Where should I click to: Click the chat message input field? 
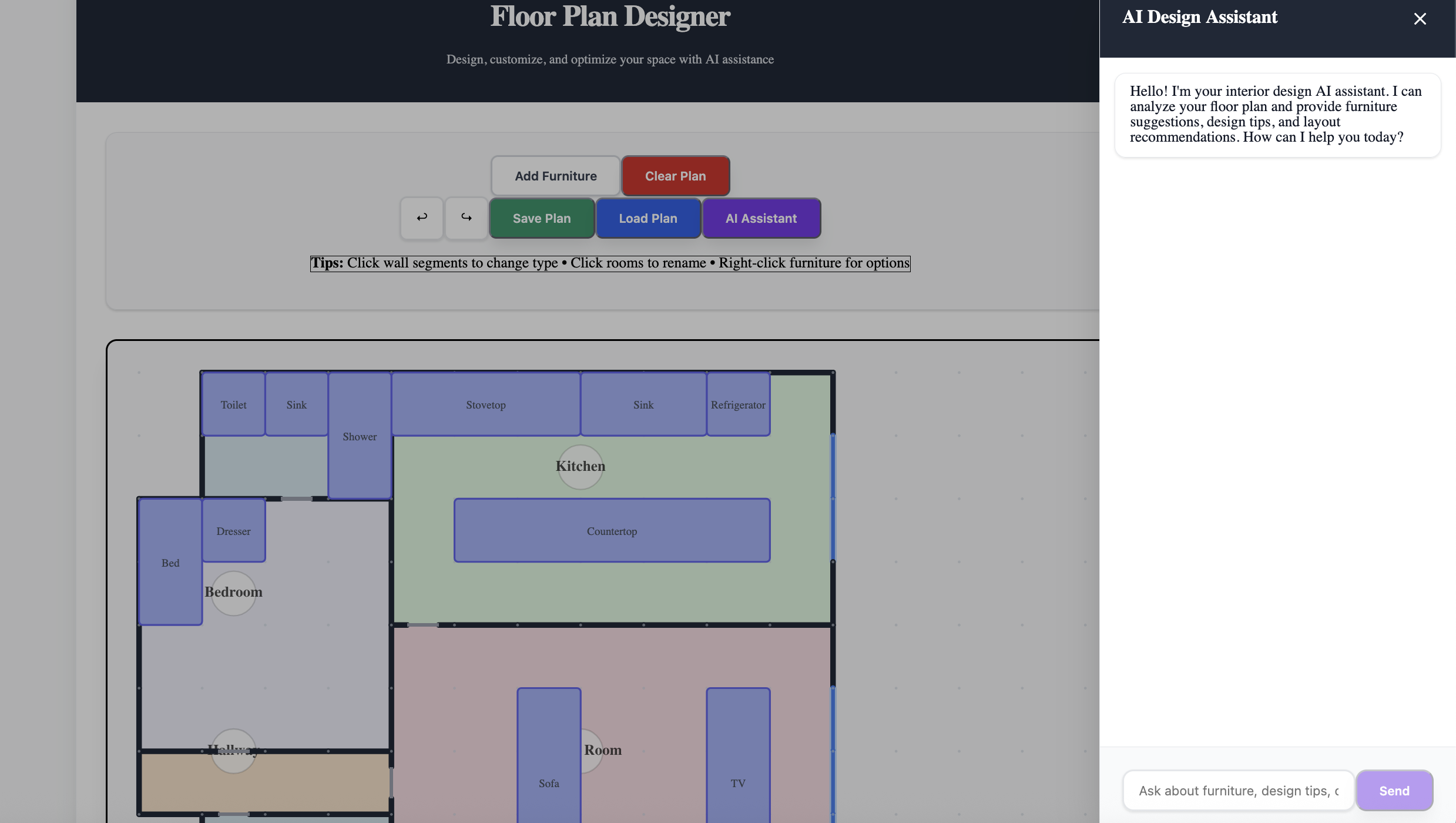(1238, 791)
